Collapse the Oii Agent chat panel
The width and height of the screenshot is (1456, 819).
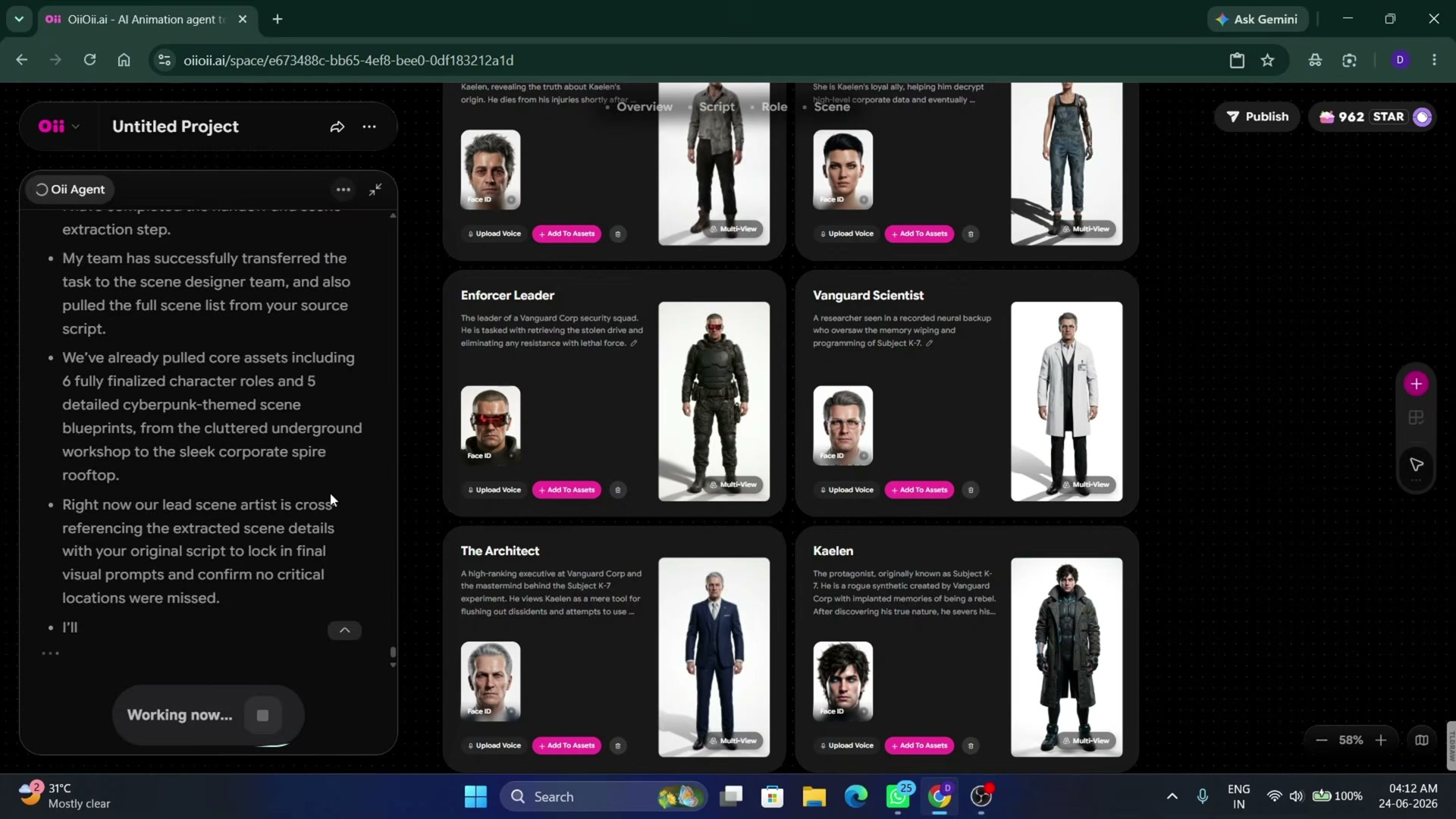[x=375, y=190]
